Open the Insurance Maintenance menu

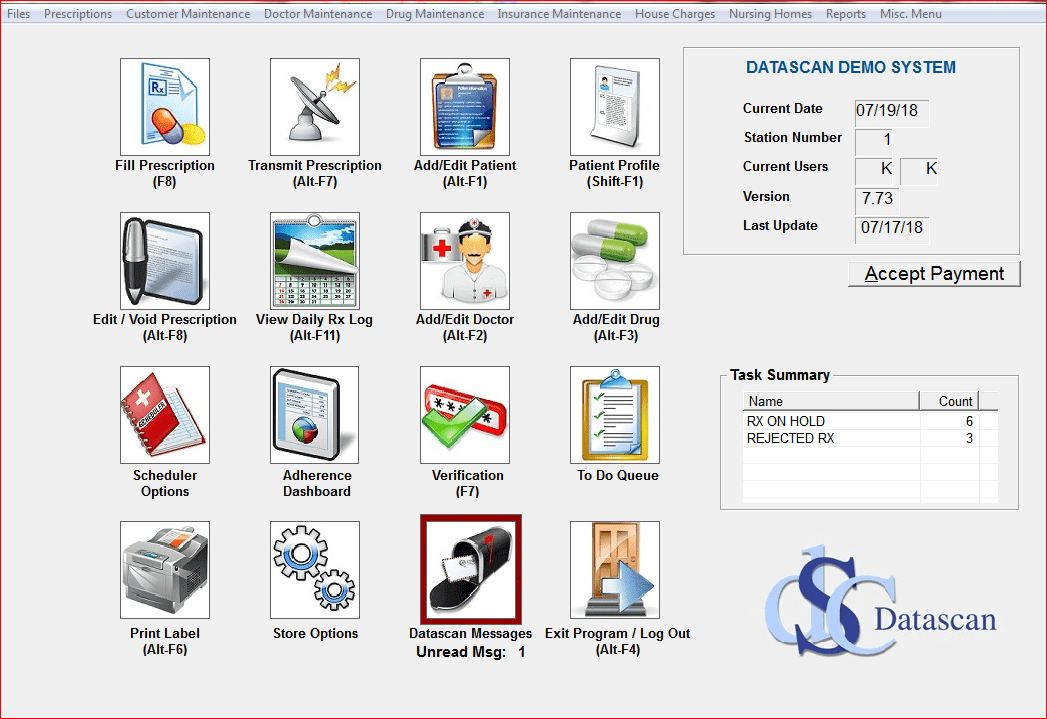tap(559, 13)
